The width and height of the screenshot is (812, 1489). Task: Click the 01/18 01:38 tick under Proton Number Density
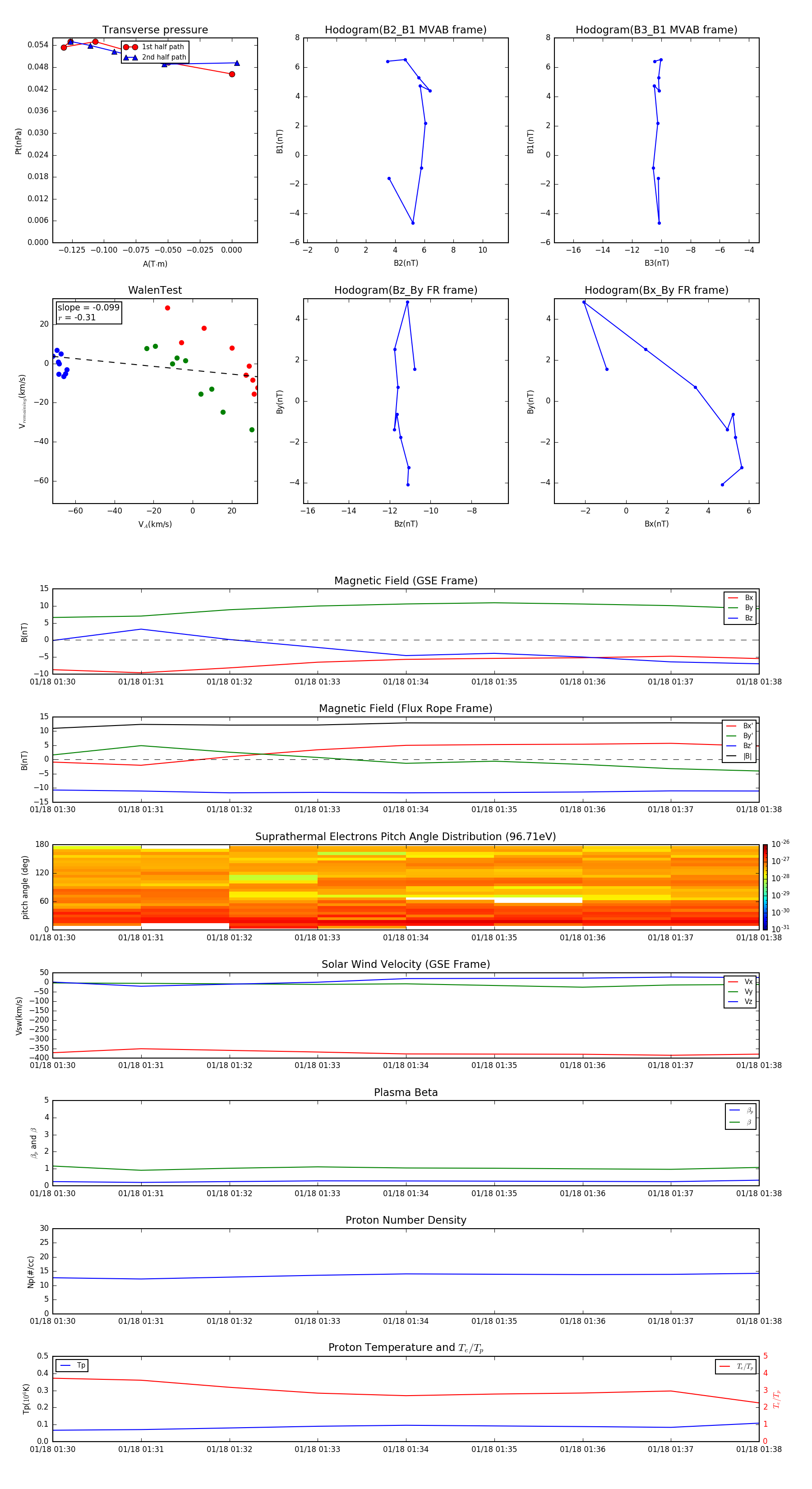[x=759, y=1321]
